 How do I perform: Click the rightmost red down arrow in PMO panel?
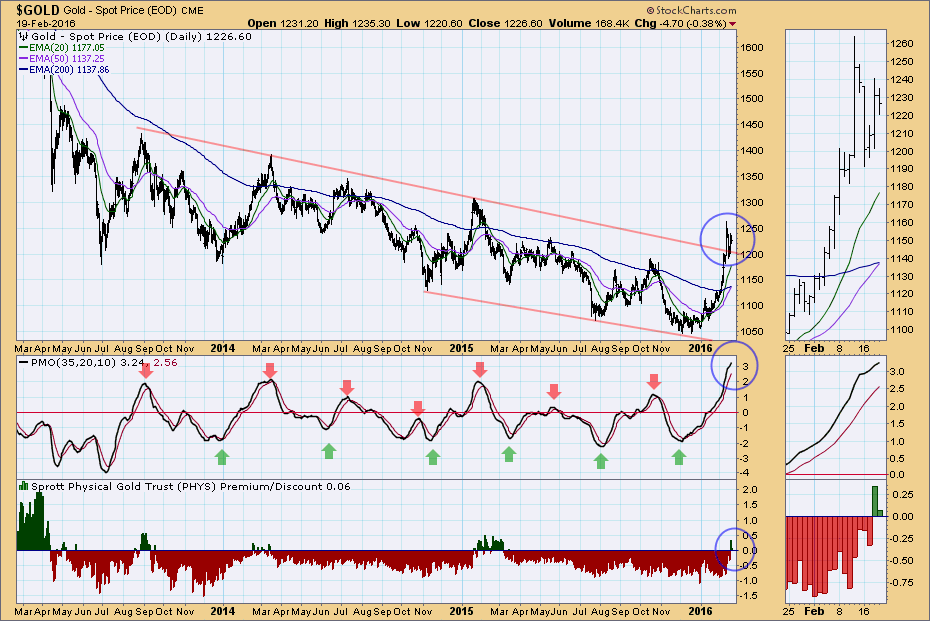click(653, 381)
